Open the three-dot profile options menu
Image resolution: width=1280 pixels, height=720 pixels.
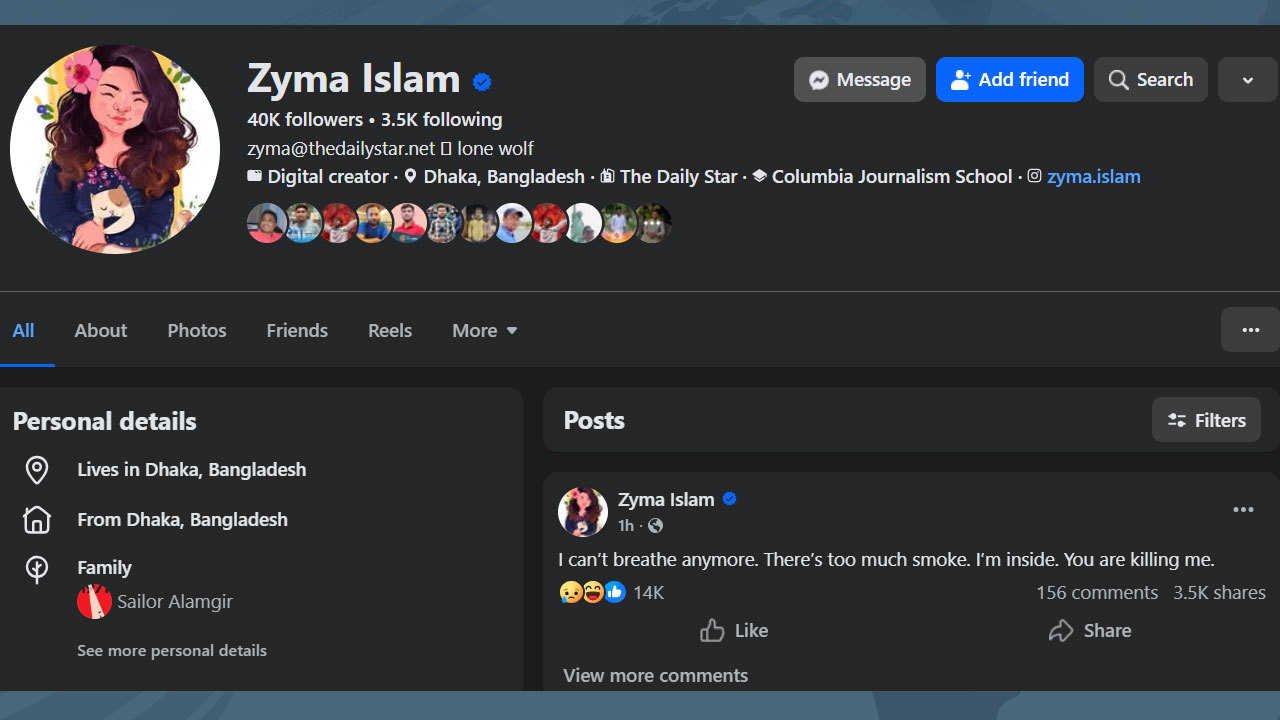coord(1250,330)
